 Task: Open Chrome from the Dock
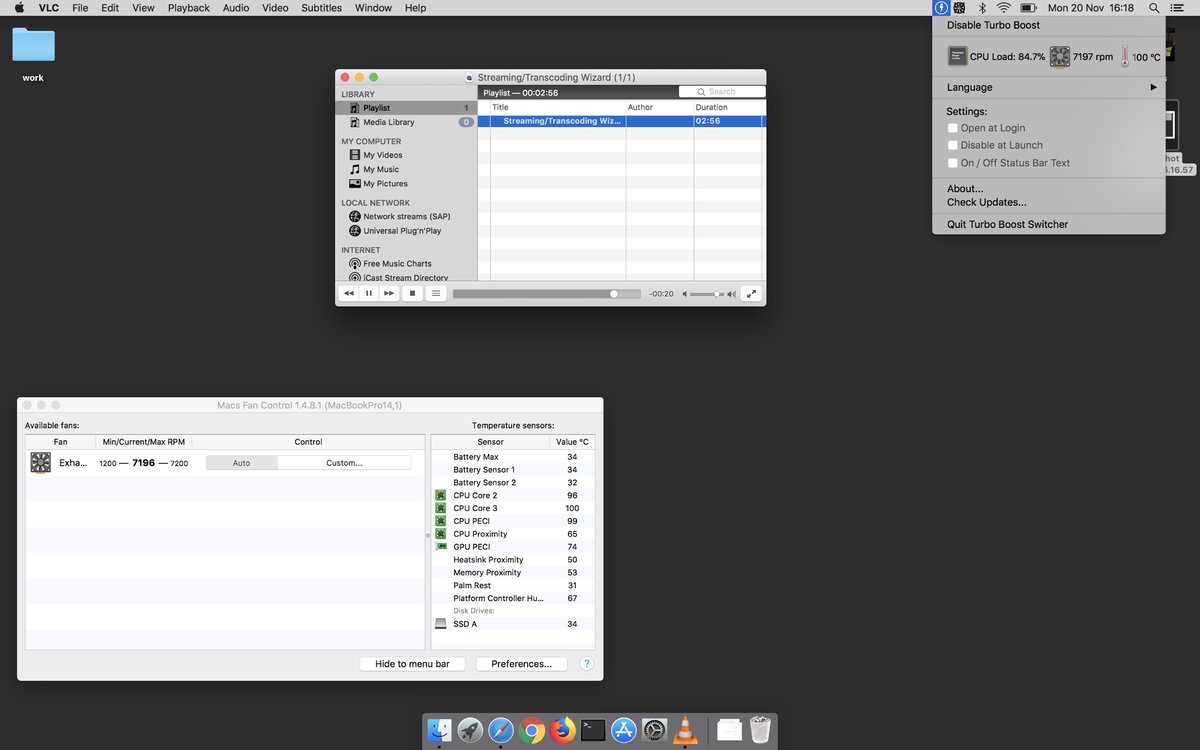[532, 730]
